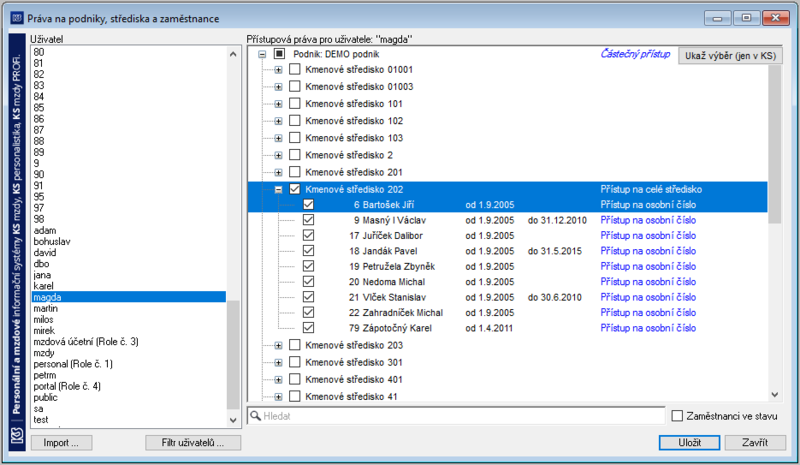Click the KS logo icon at sidebar bottom
Viewport: 800px width, 465px height.
point(17,435)
